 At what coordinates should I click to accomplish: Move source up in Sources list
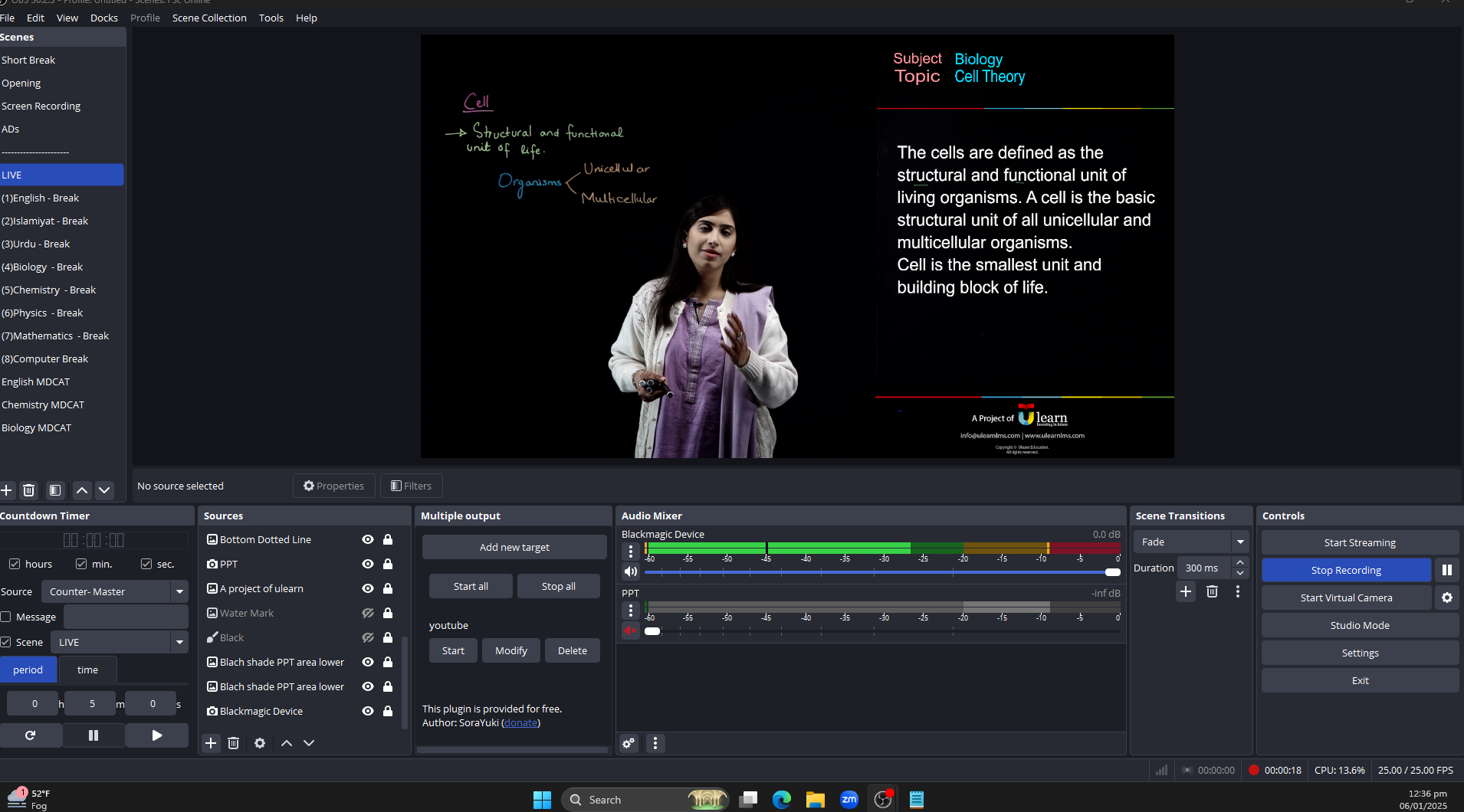tap(287, 743)
